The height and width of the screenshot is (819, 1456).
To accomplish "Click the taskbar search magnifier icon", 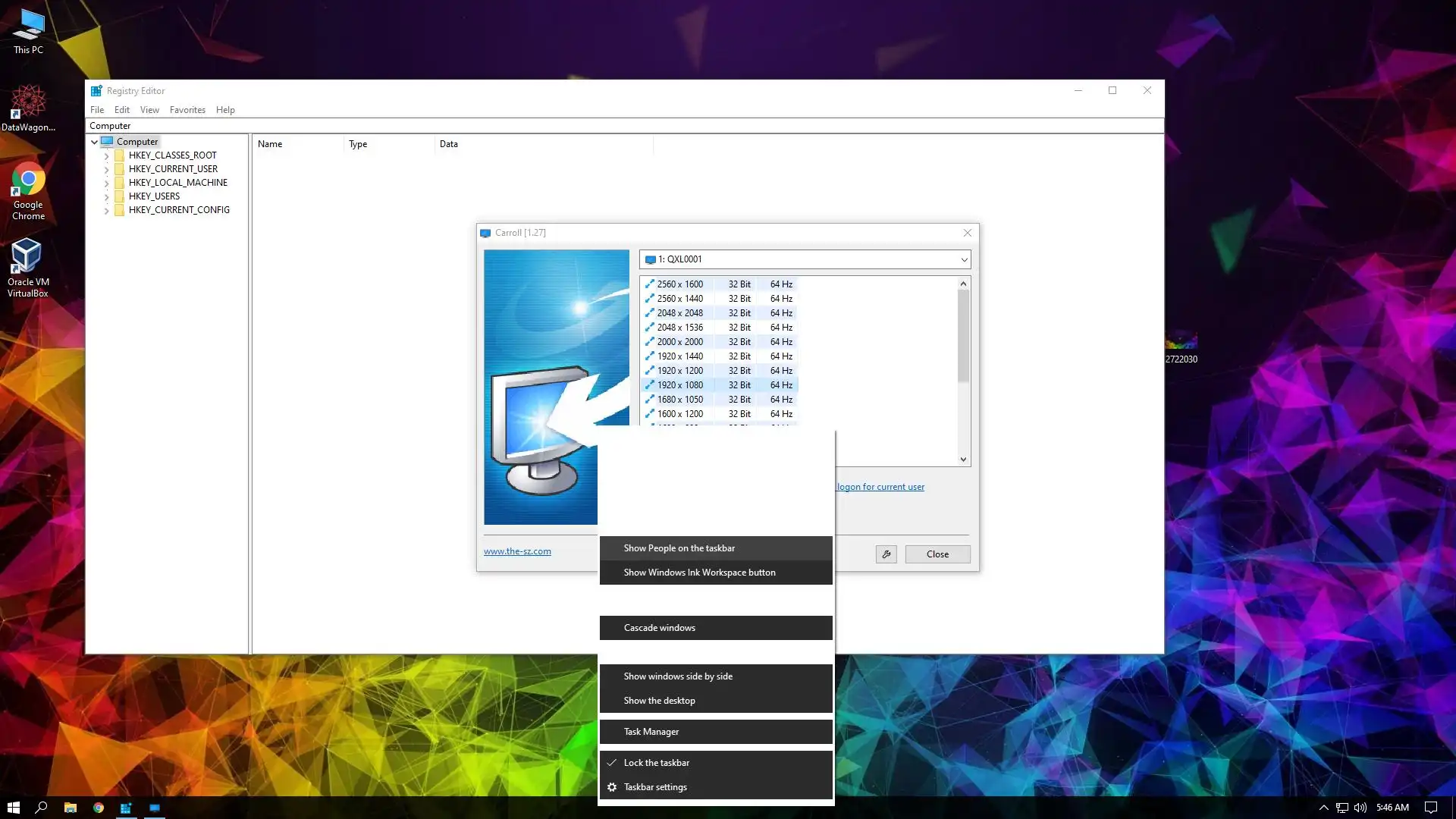I will click(42, 808).
